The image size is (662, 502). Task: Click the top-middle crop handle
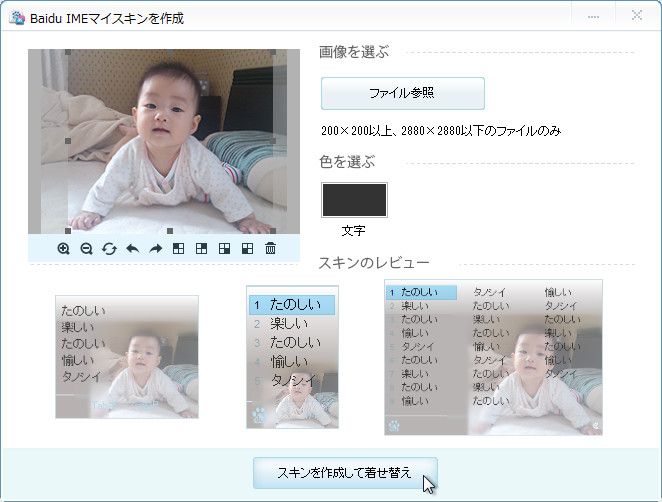(170, 52)
